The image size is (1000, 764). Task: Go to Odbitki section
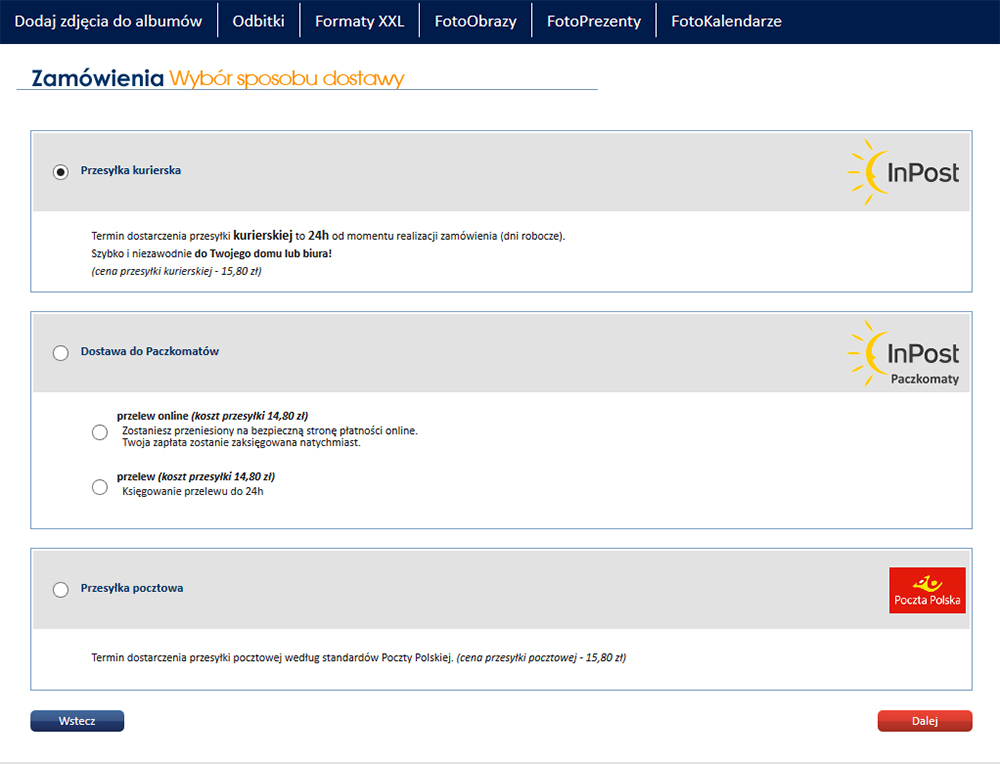click(x=258, y=21)
